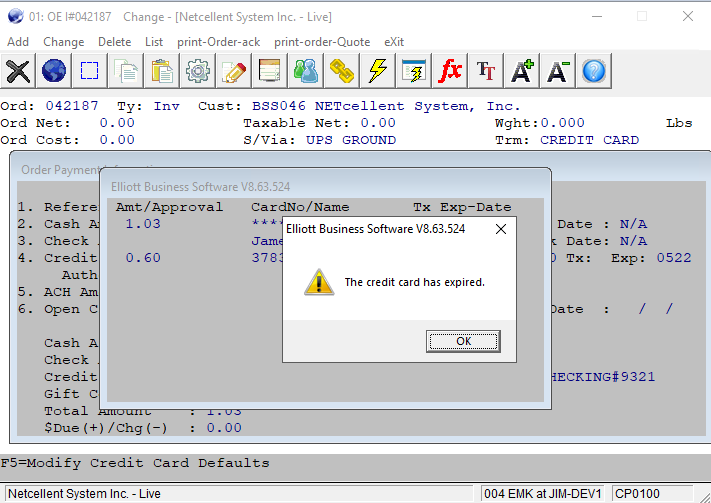Click the $Due(+)/Chg(-) value 0.00

224,428
